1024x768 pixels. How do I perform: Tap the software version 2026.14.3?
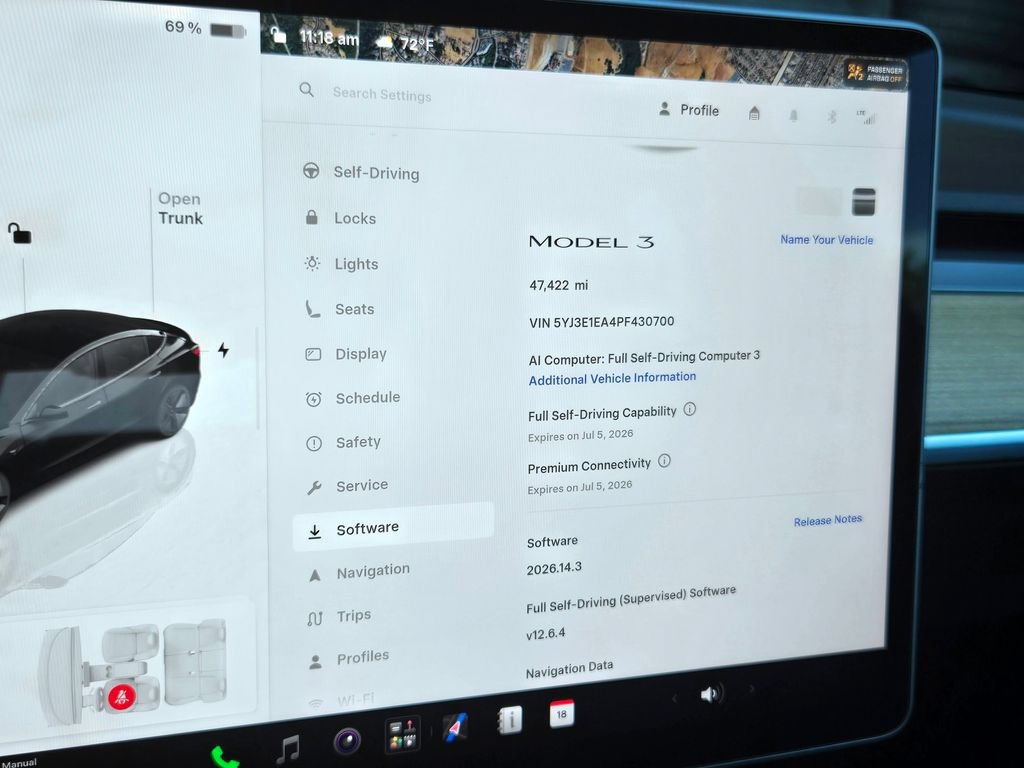tap(554, 568)
